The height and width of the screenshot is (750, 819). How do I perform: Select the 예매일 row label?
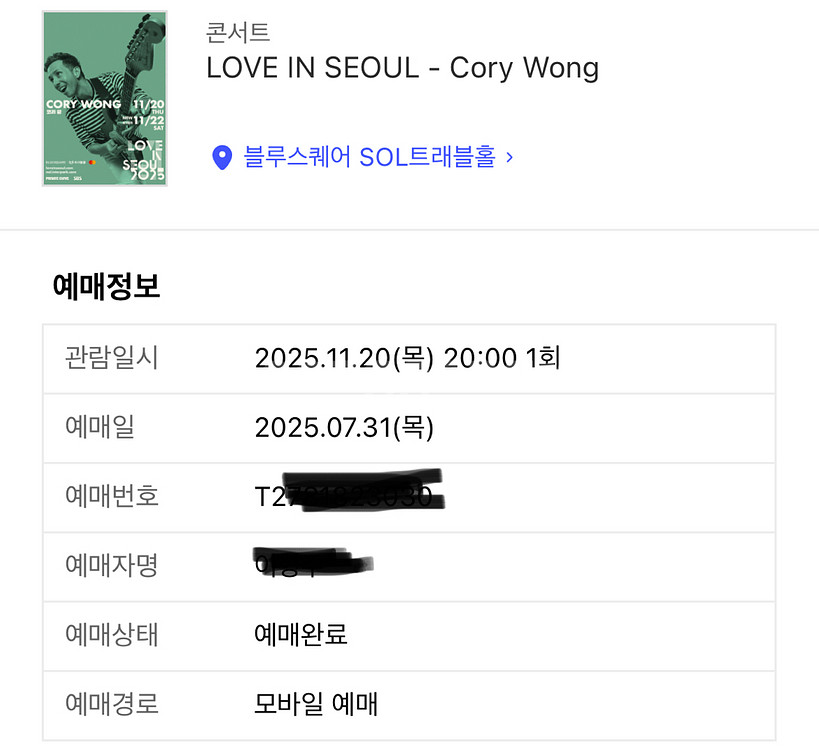point(93,427)
